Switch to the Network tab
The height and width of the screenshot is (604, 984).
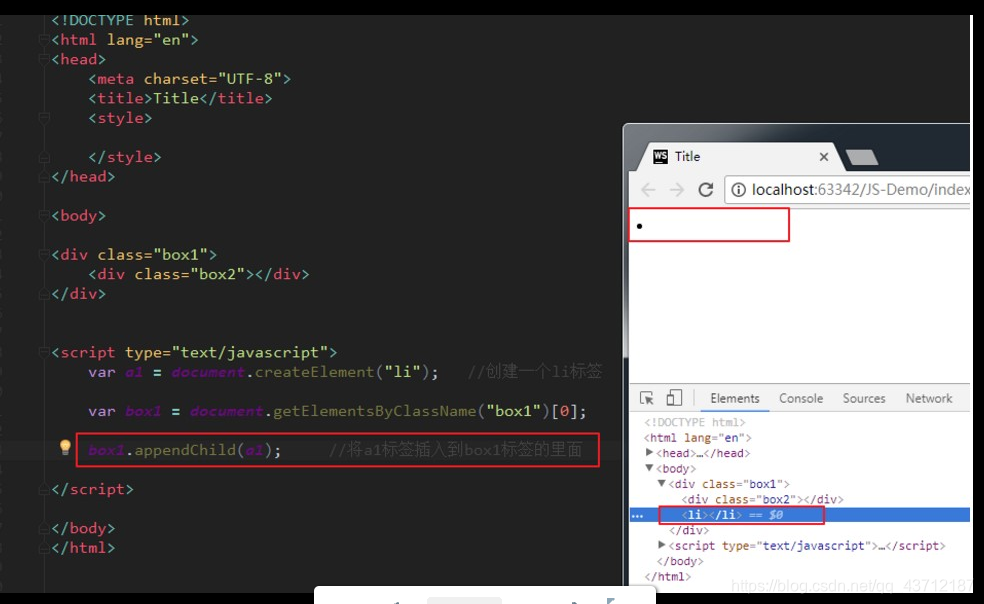(x=928, y=398)
